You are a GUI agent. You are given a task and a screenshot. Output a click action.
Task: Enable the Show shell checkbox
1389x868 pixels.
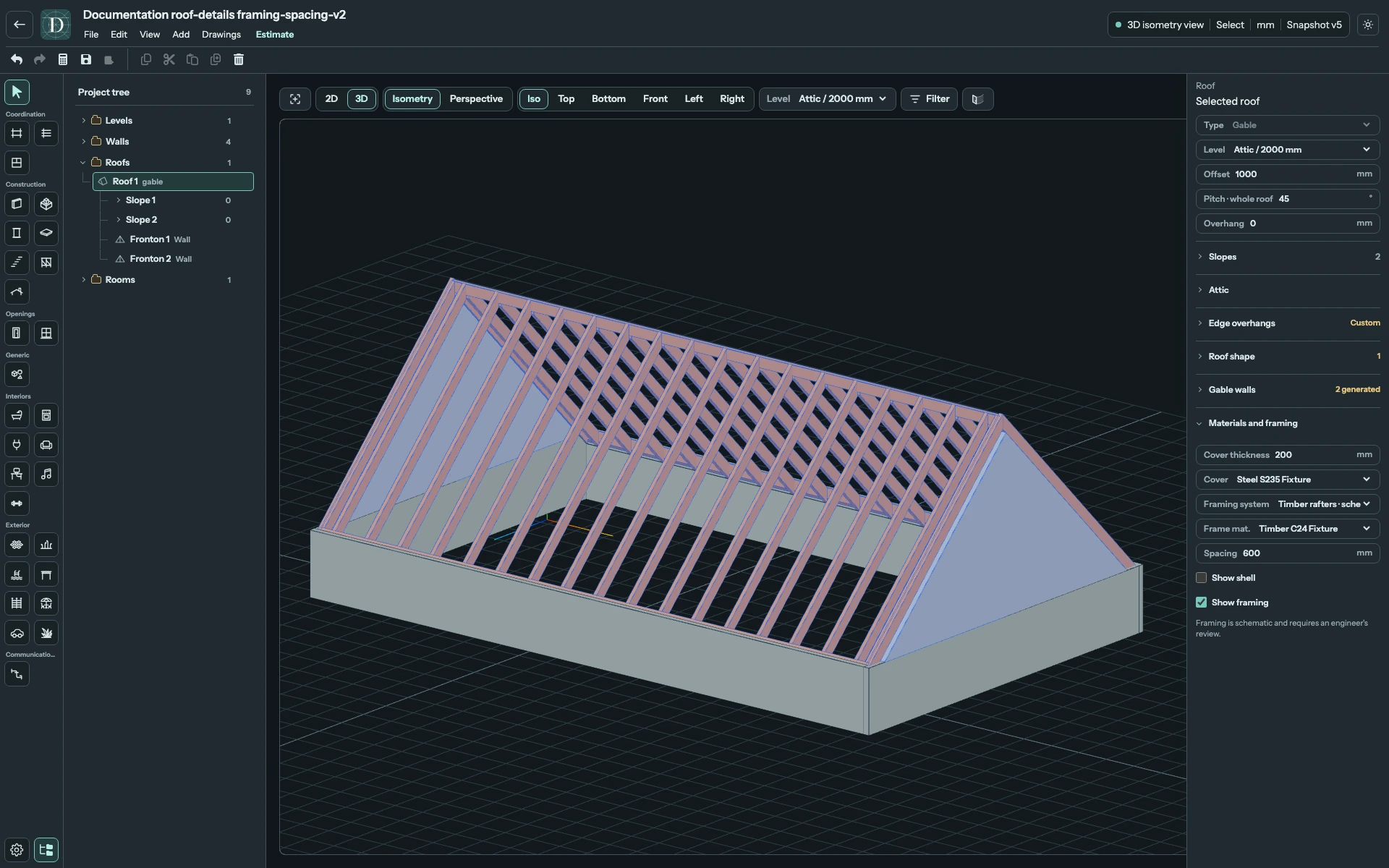click(x=1202, y=578)
